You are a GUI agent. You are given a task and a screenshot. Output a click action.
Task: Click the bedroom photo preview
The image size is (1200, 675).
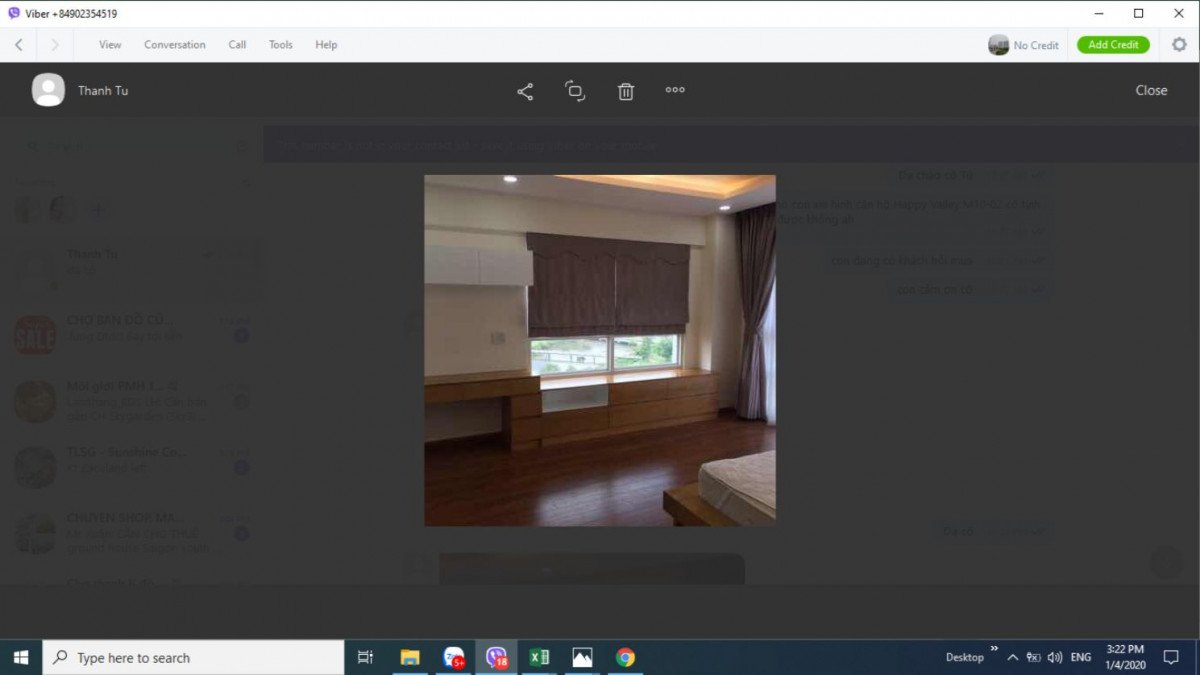[599, 350]
